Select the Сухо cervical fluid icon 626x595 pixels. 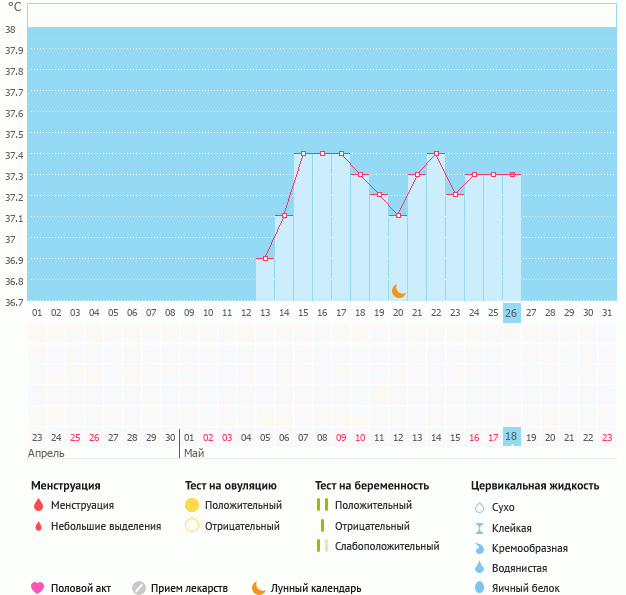[479, 508]
